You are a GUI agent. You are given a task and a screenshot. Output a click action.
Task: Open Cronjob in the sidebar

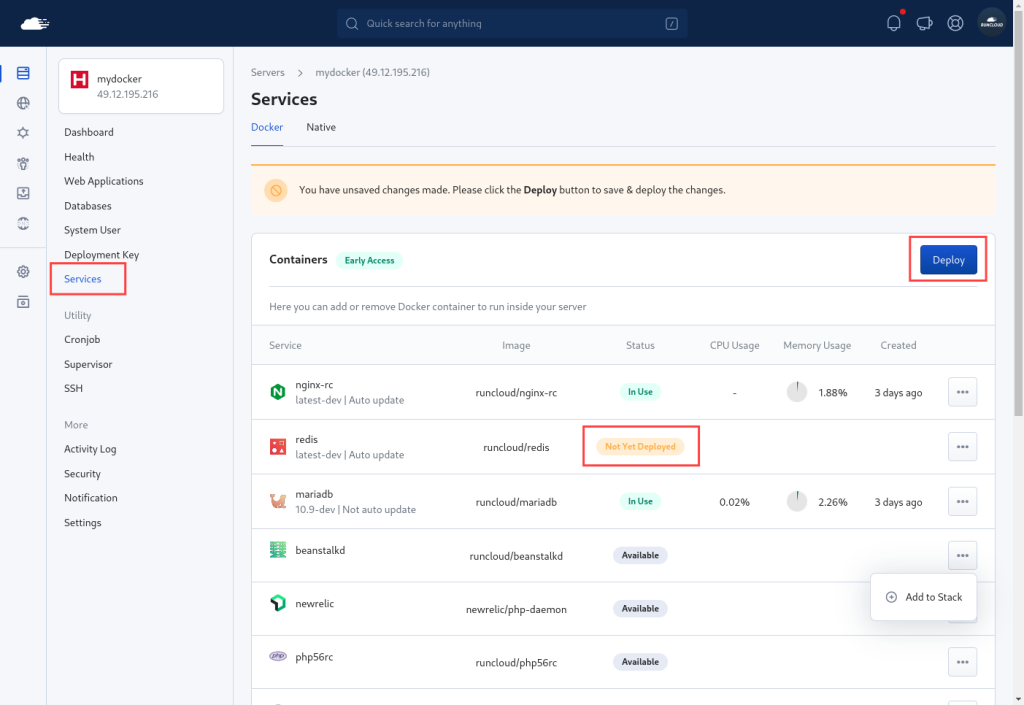click(x=82, y=340)
